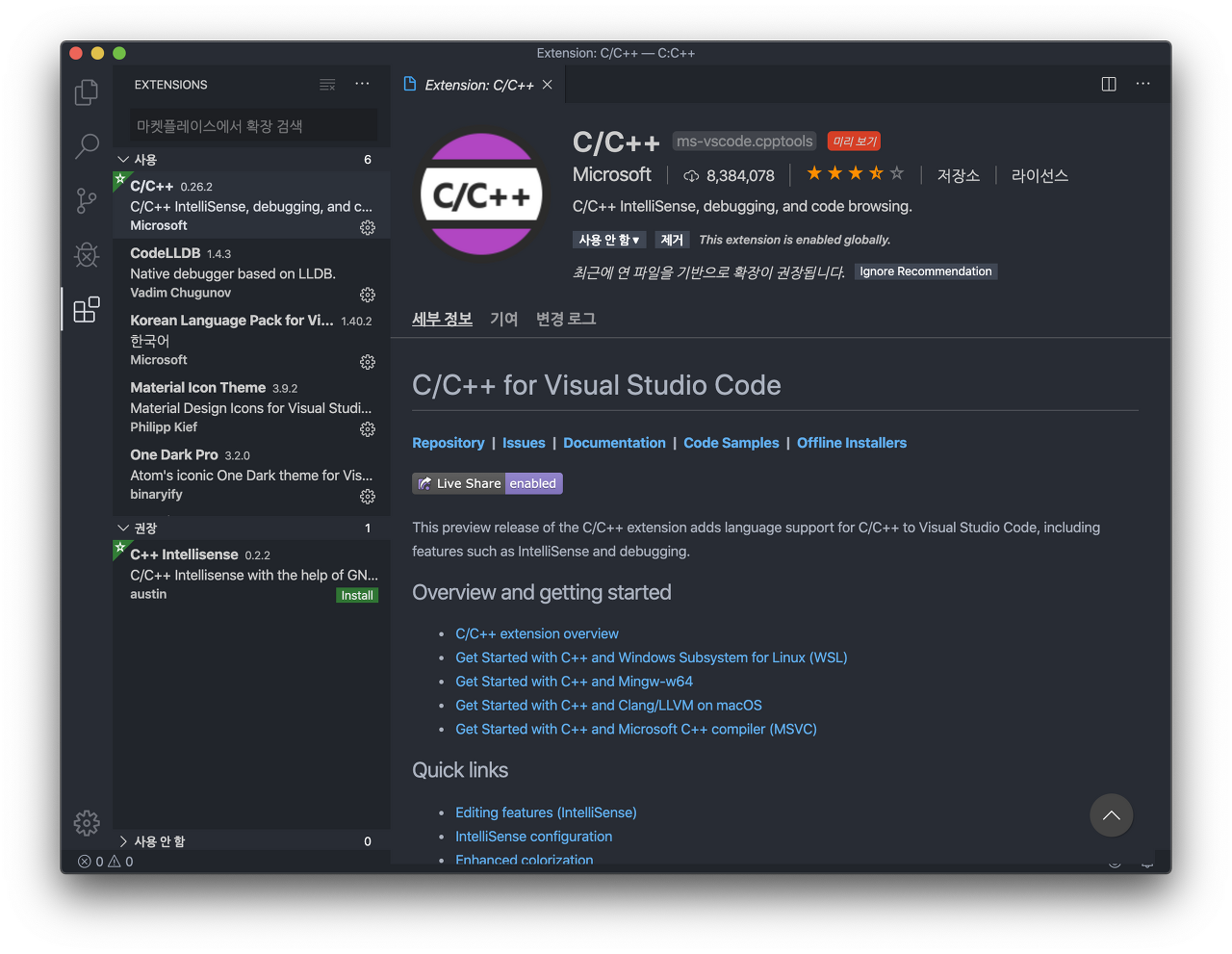The height and width of the screenshot is (954, 1232).
Task: Open Get Started with Clang/LLVM macOS link
Action: tap(608, 706)
